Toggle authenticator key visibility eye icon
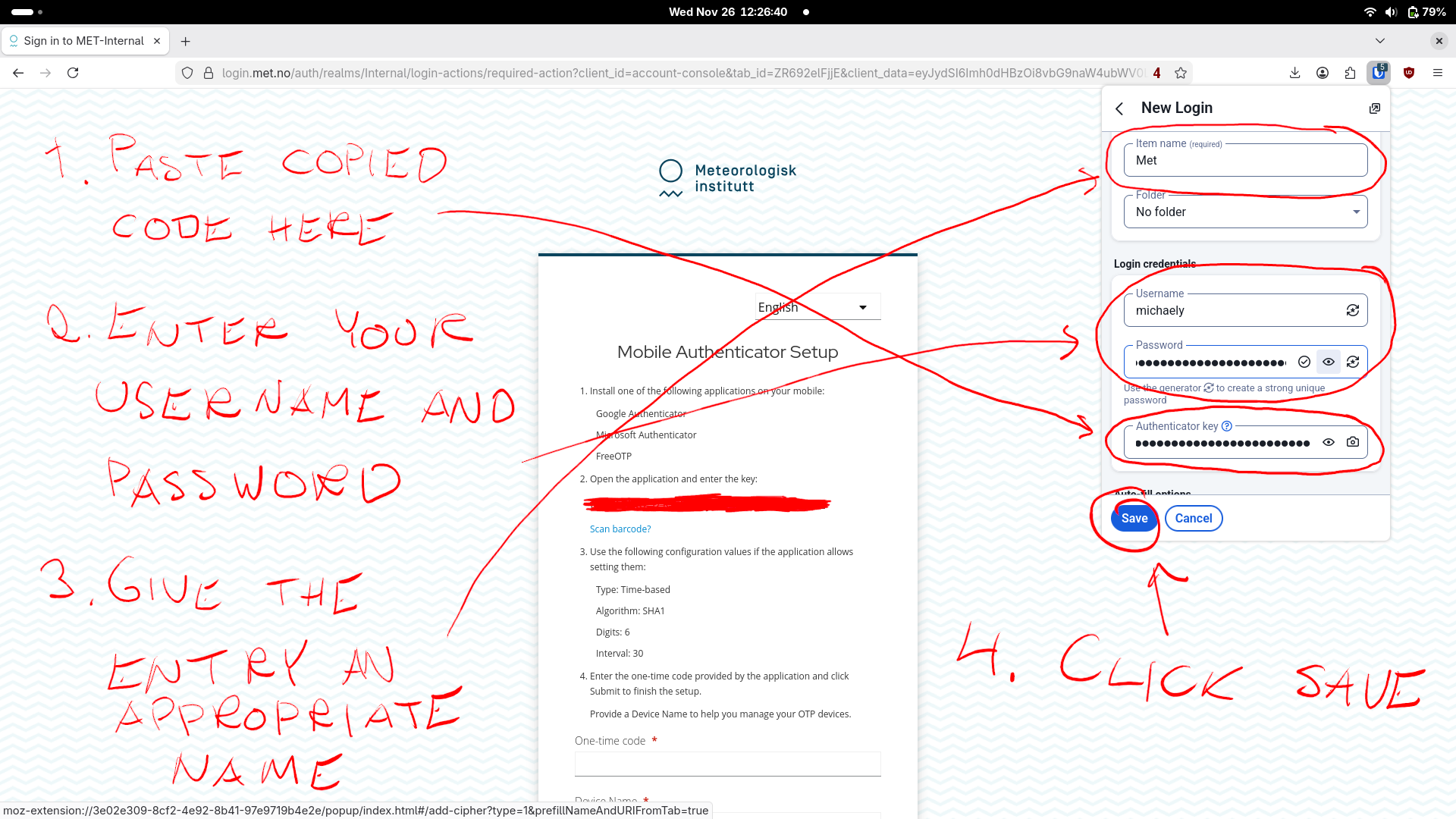This screenshot has width=1456, height=819. [x=1328, y=442]
